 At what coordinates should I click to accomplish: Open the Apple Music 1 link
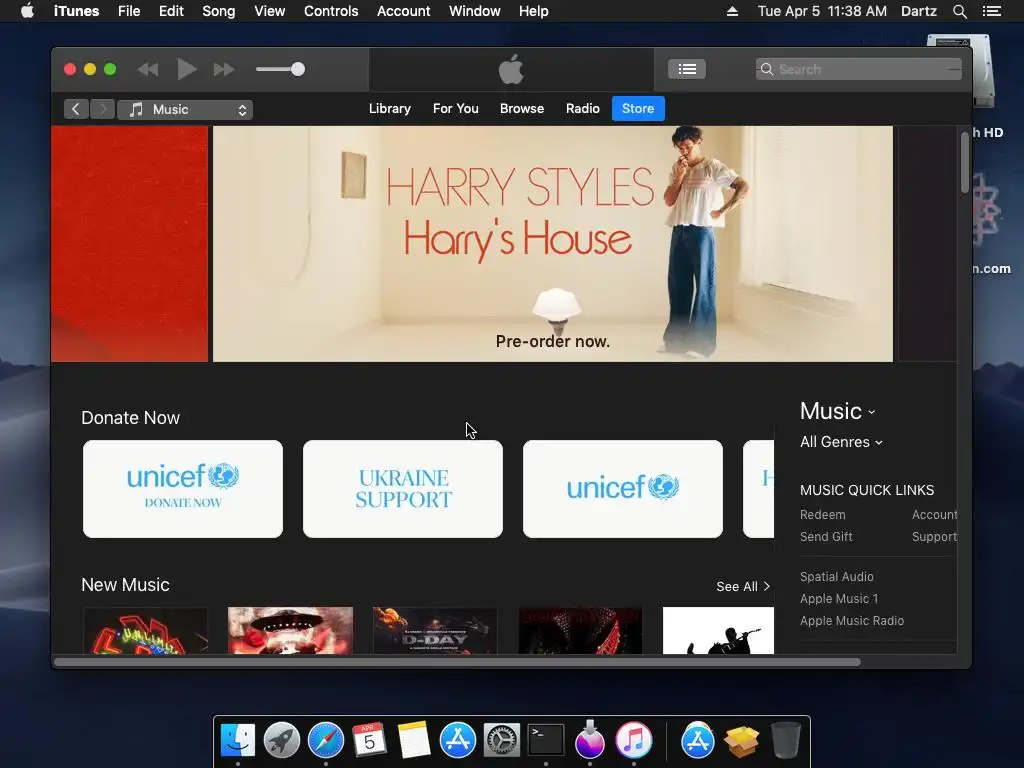click(x=839, y=599)
